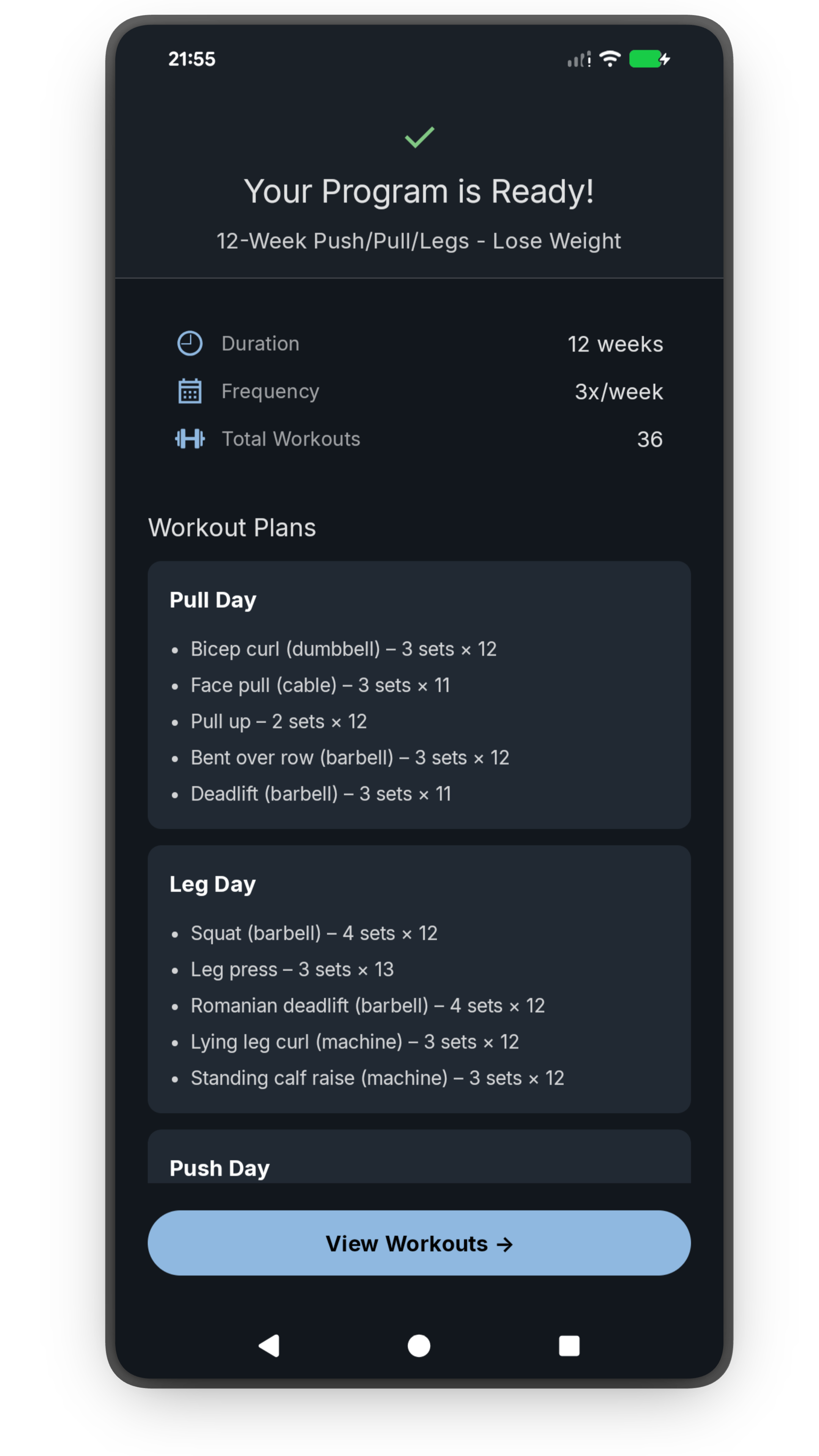The image size is (819, 1456).
Task: Click the clock icon next to Duration
Action: click(x=190, y=343)
